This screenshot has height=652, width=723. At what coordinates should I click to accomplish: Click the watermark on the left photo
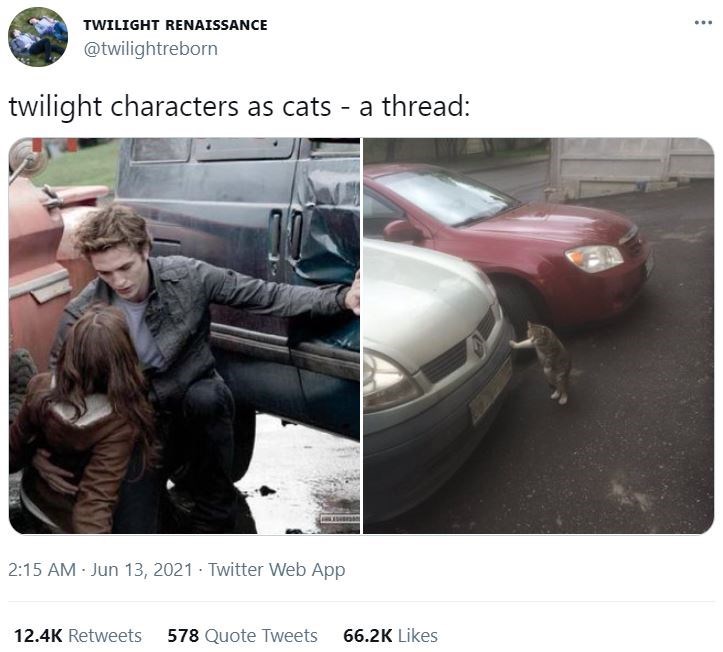click(x=340, y=520)
